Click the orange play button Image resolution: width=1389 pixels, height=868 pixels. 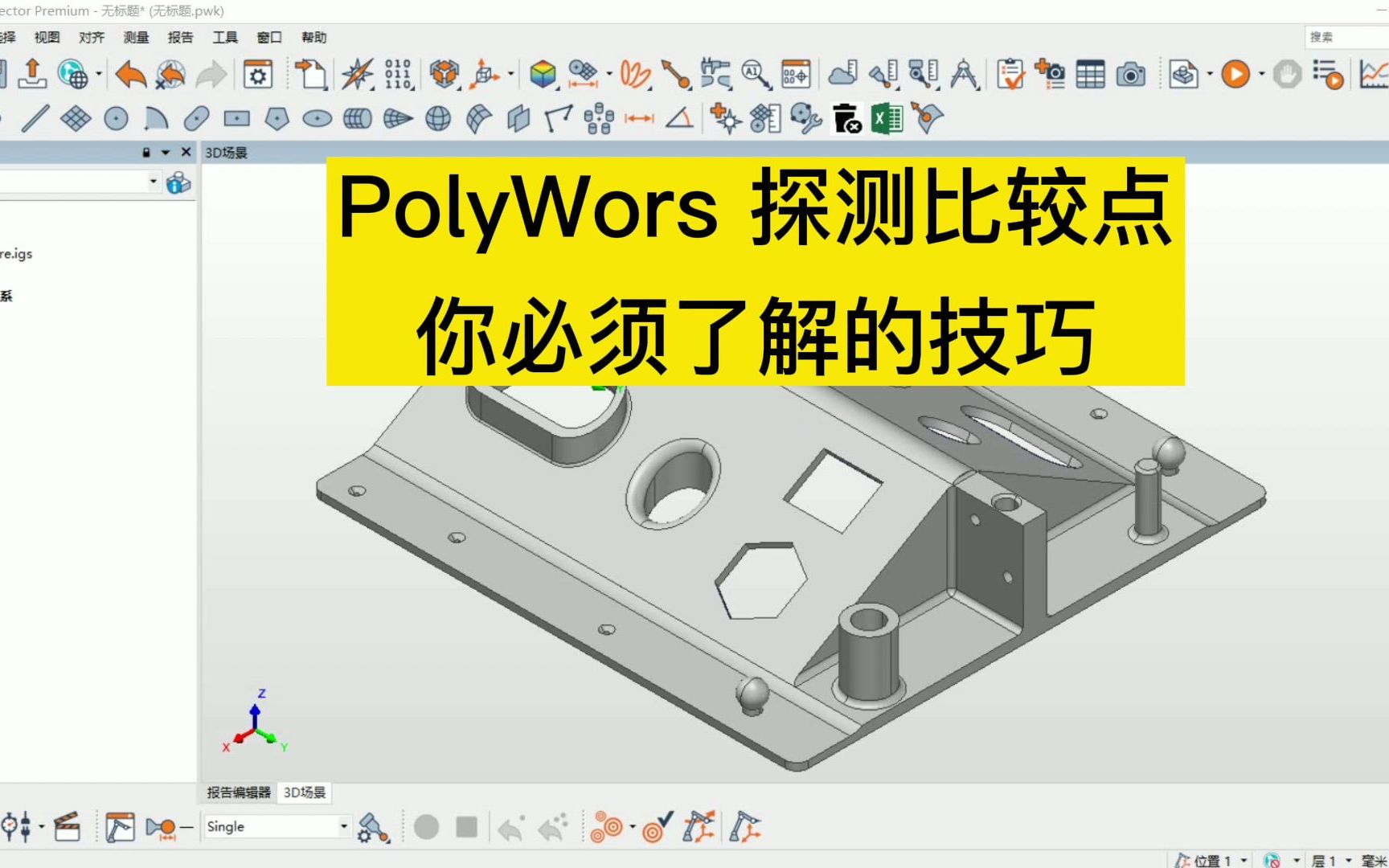tap(1235, 75)
